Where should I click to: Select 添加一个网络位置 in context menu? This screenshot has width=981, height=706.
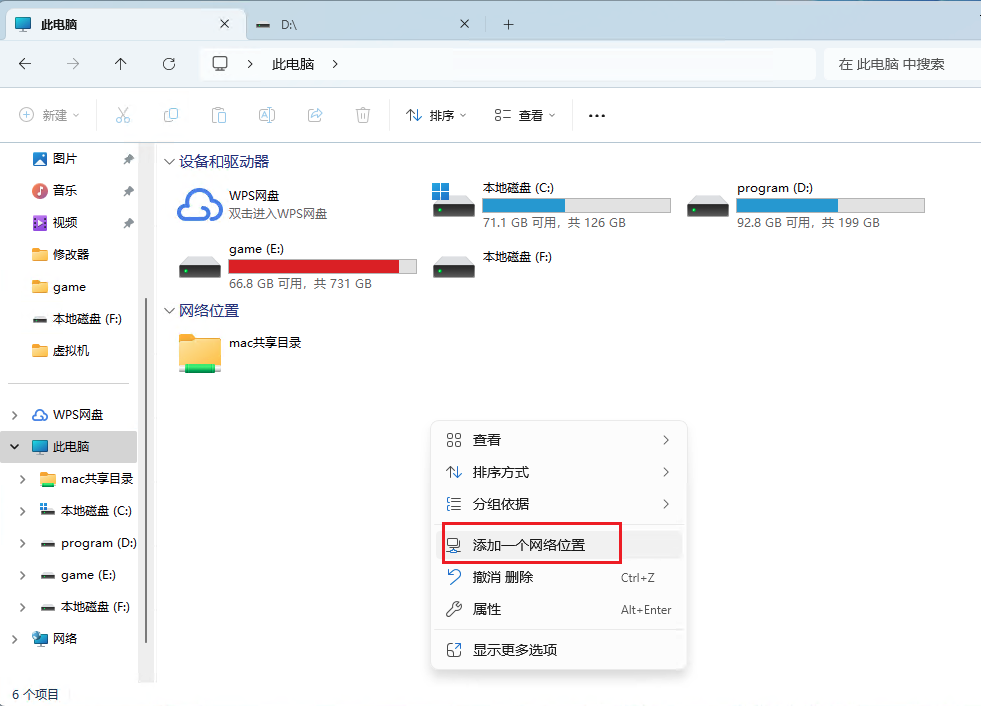pyautogui.click(x=530, y=545)
